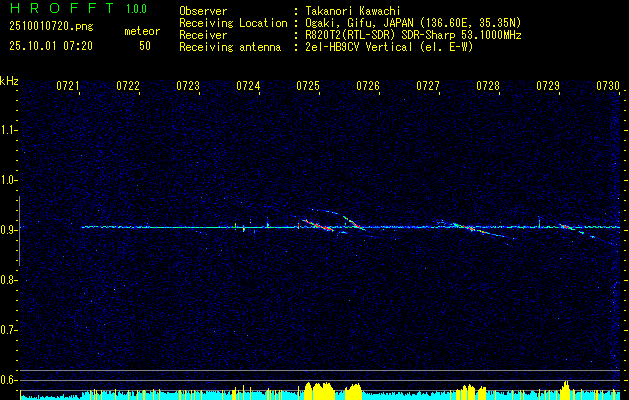Click the meteor count label

pyautogui.click(x=142, y=31)
